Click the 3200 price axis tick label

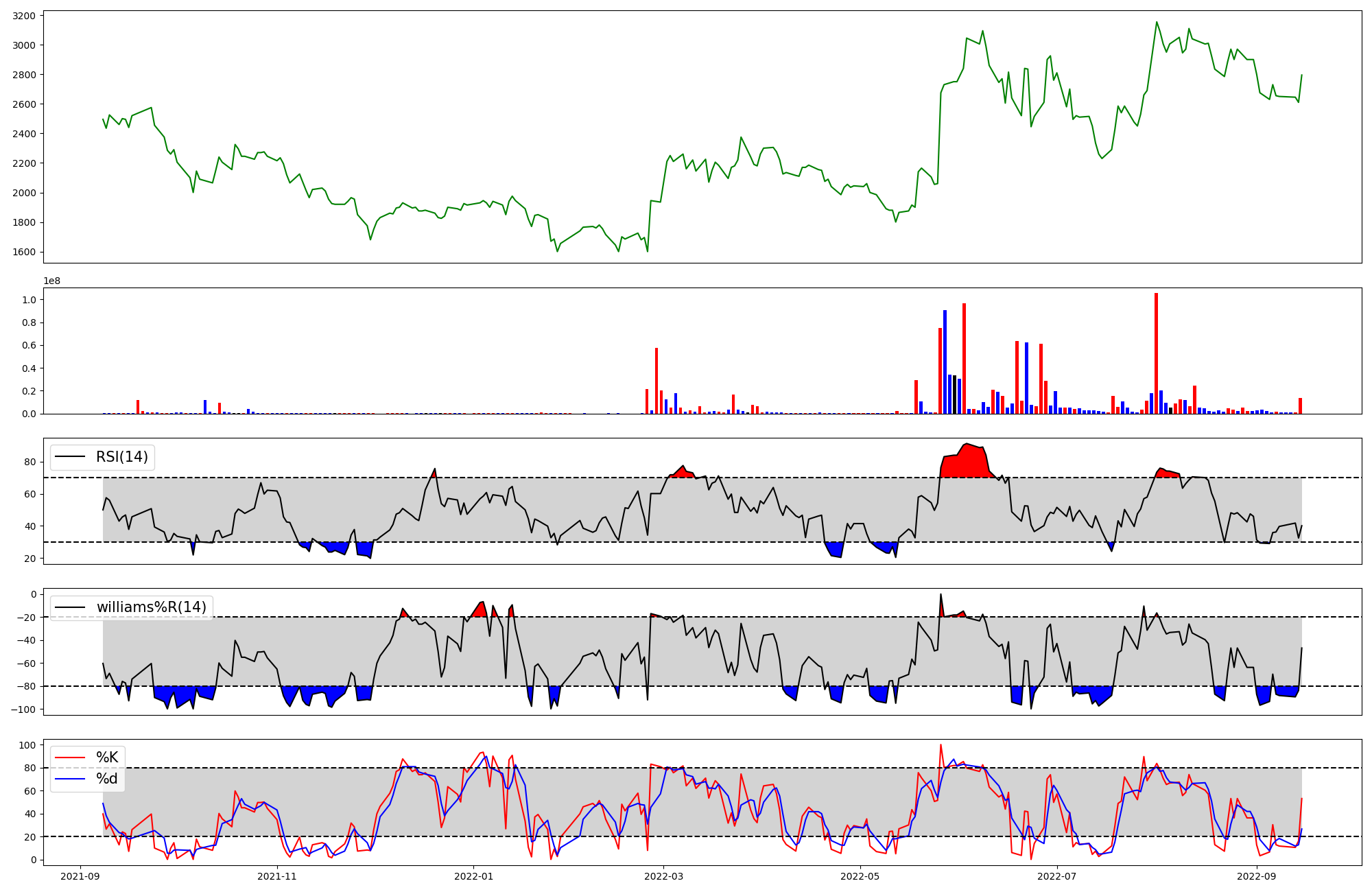tap(24, 15)
